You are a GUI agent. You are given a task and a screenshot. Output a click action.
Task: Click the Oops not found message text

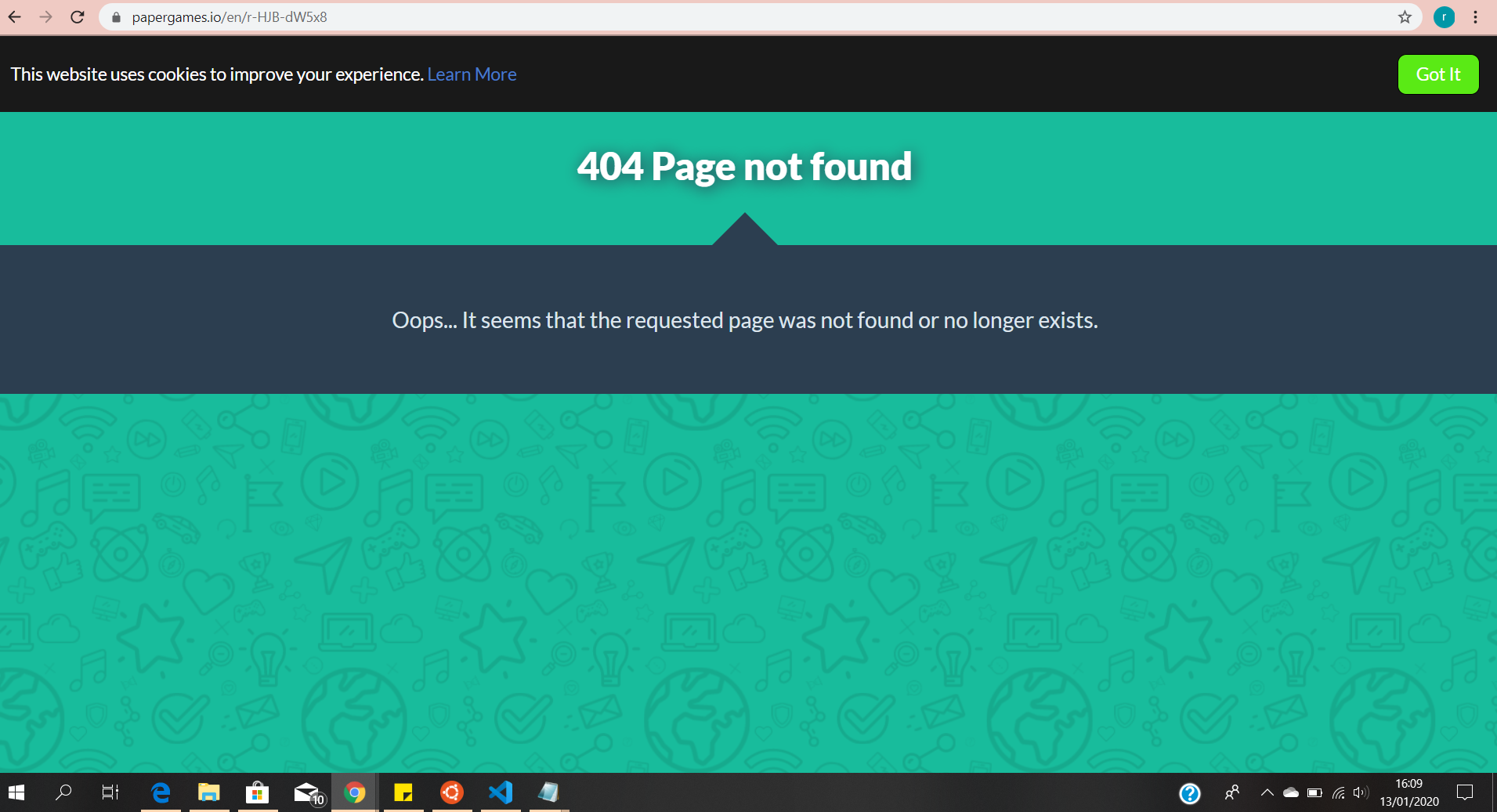[x=745, y=320]
